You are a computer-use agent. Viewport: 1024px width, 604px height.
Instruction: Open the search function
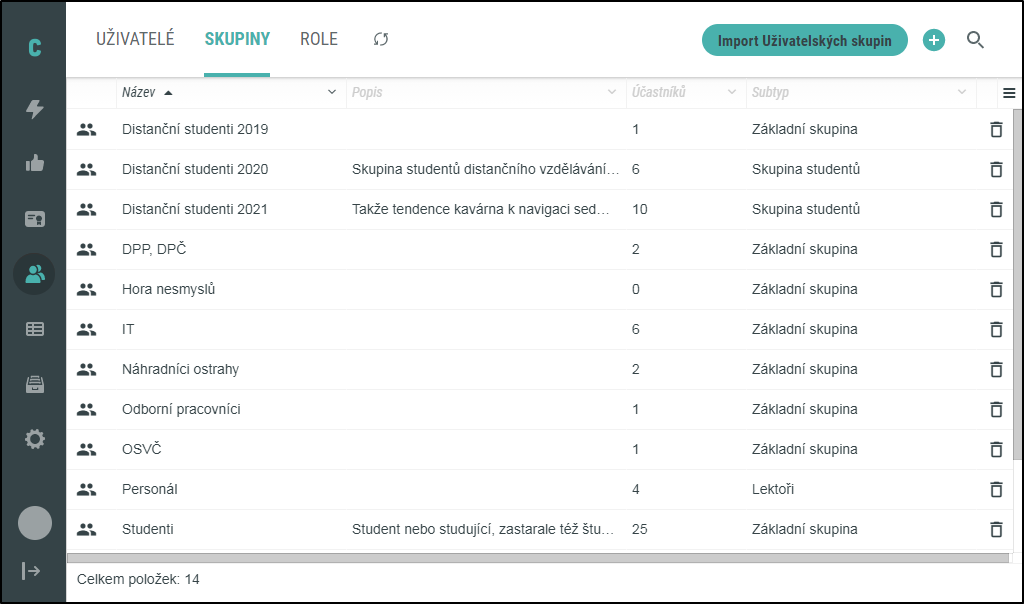click(x=976, y=40)
